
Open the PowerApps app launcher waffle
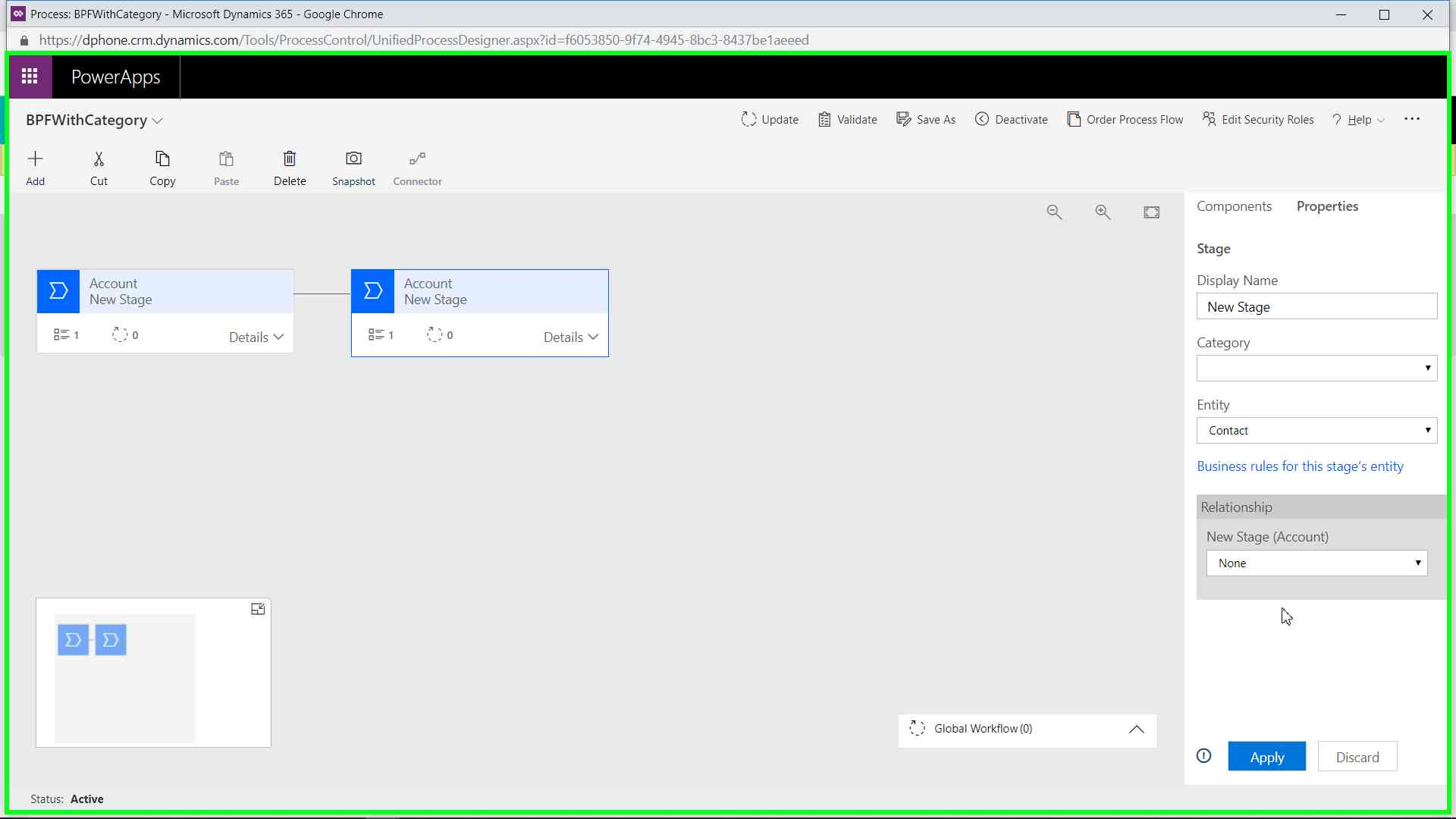(30, 77)
